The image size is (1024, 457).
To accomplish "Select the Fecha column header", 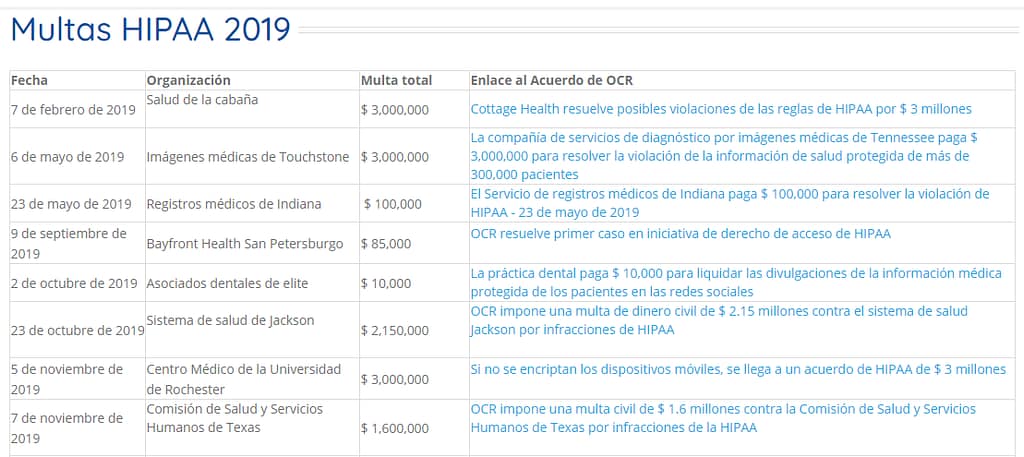I will 29,80.
